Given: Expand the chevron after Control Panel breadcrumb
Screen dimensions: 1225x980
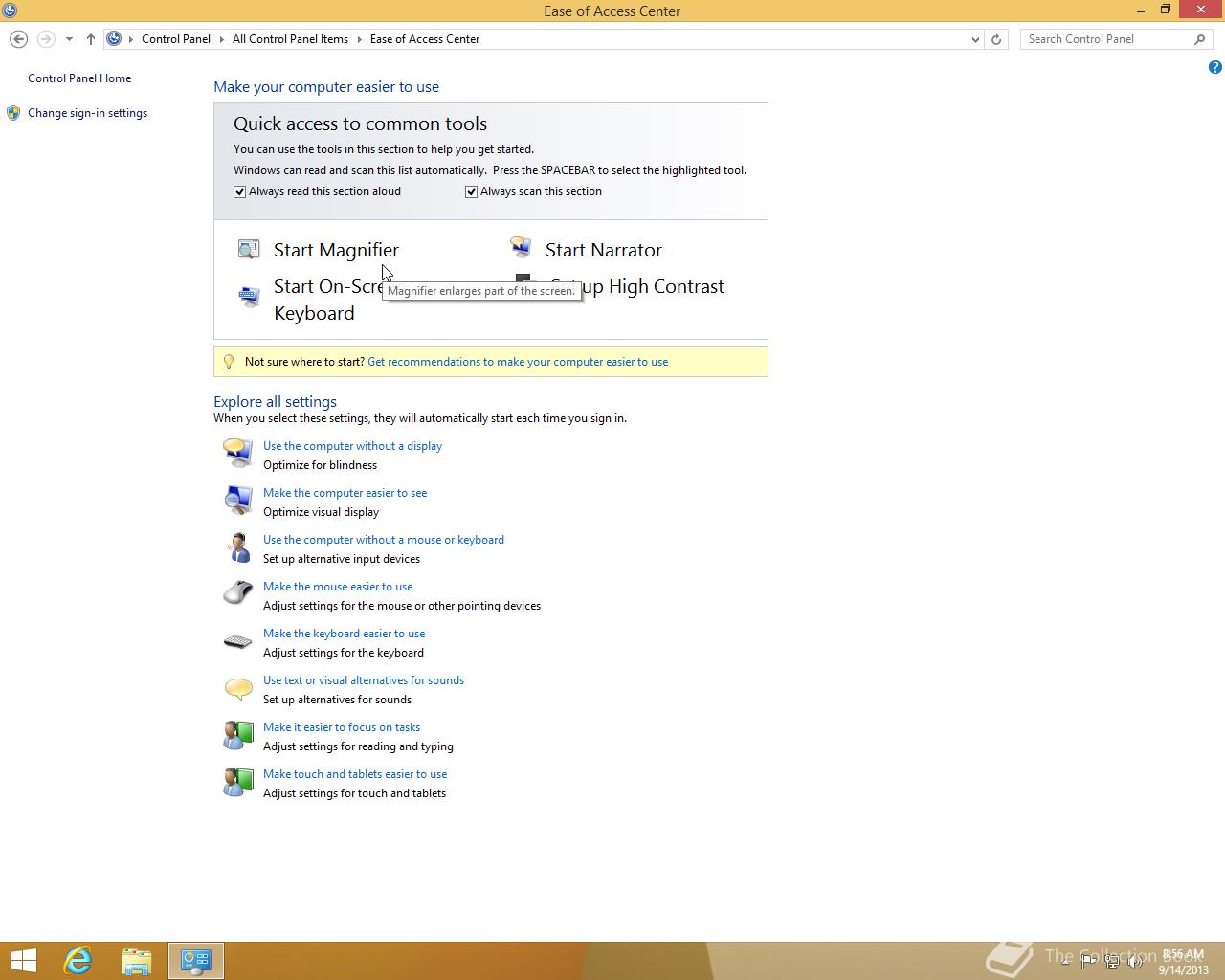Looking at the screenshot, I should pos(222,39).
